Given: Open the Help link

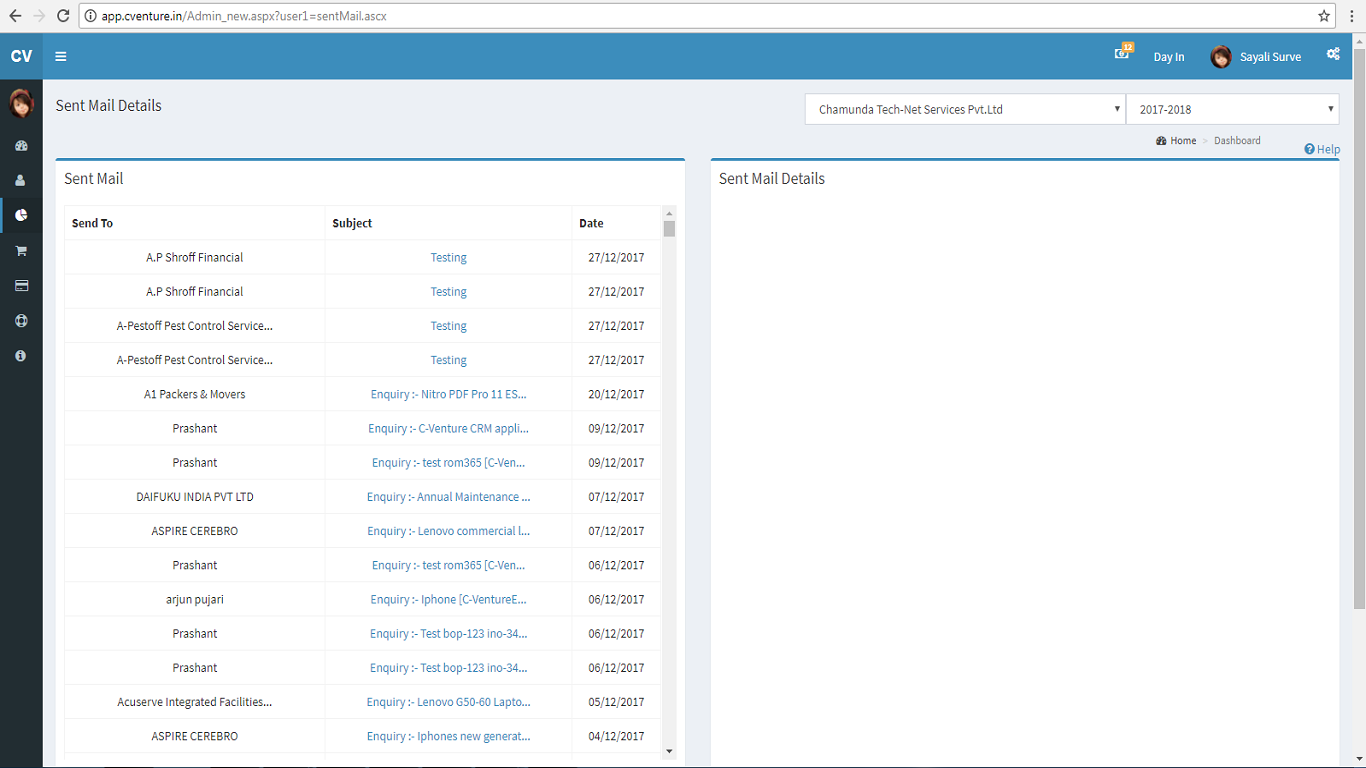Looking at the screenshot, I should [x=1322, y=149].
